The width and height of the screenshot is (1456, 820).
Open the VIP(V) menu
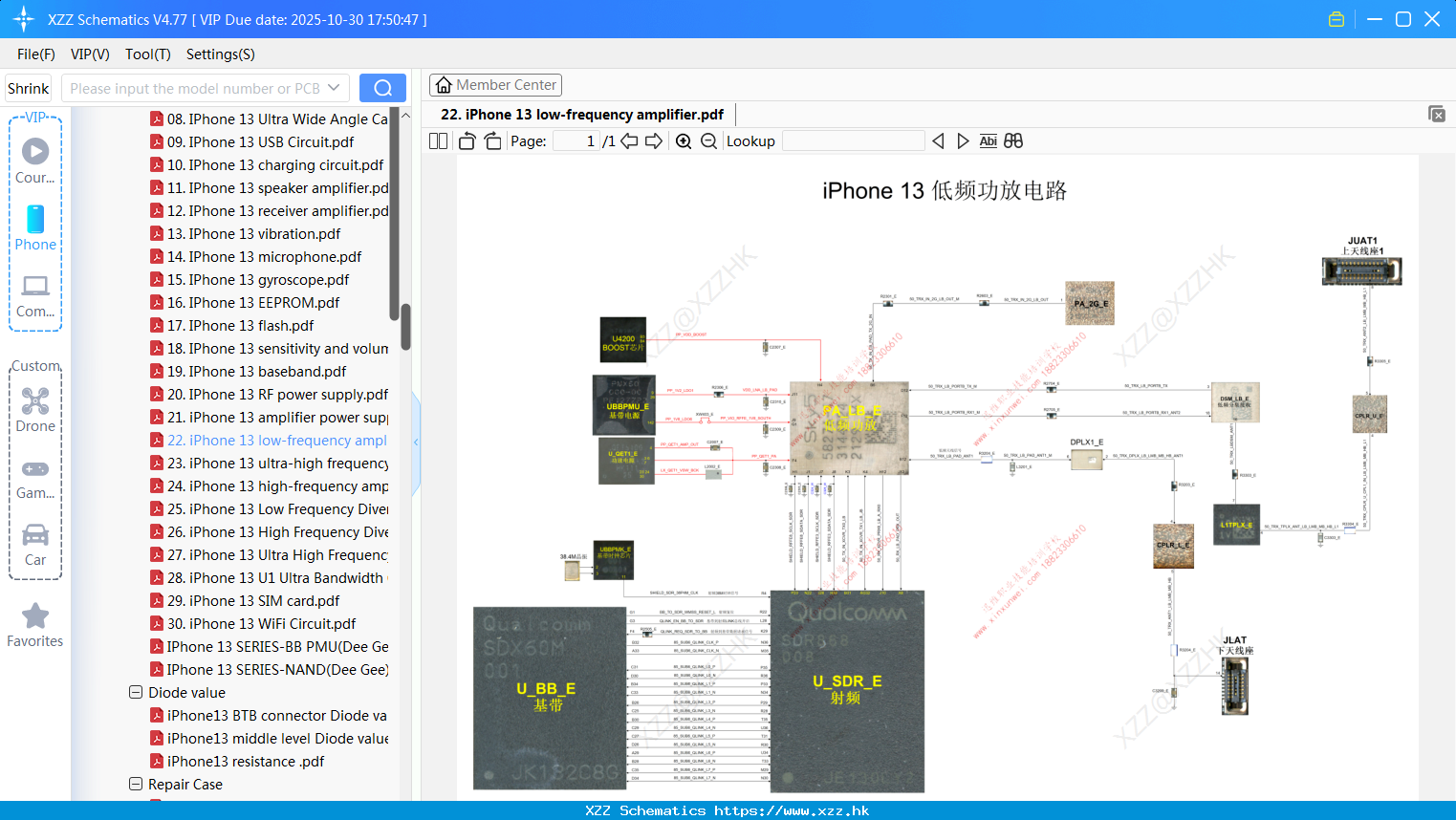click(x=90, y=54)
